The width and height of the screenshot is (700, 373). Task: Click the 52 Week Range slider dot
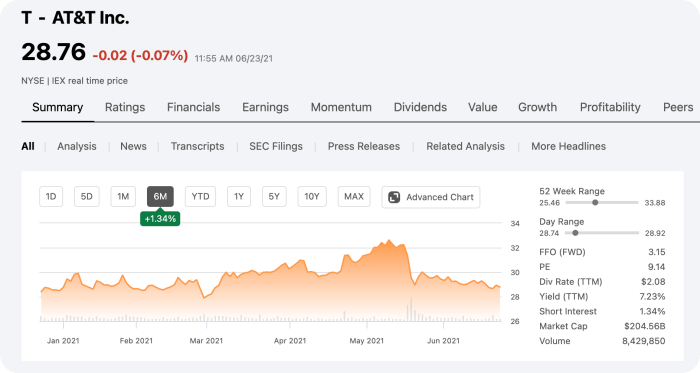[595, 203]
